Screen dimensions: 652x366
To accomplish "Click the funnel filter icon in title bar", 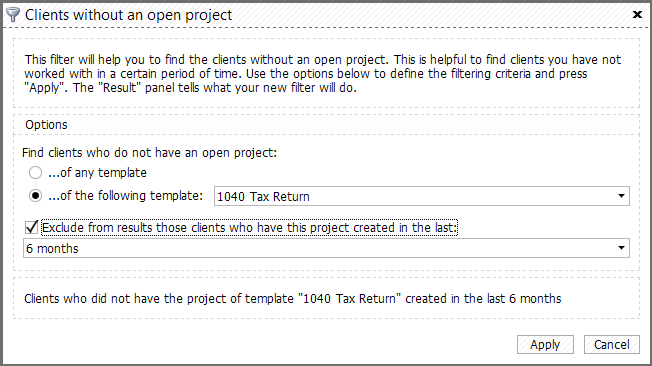I will point(13,15).
